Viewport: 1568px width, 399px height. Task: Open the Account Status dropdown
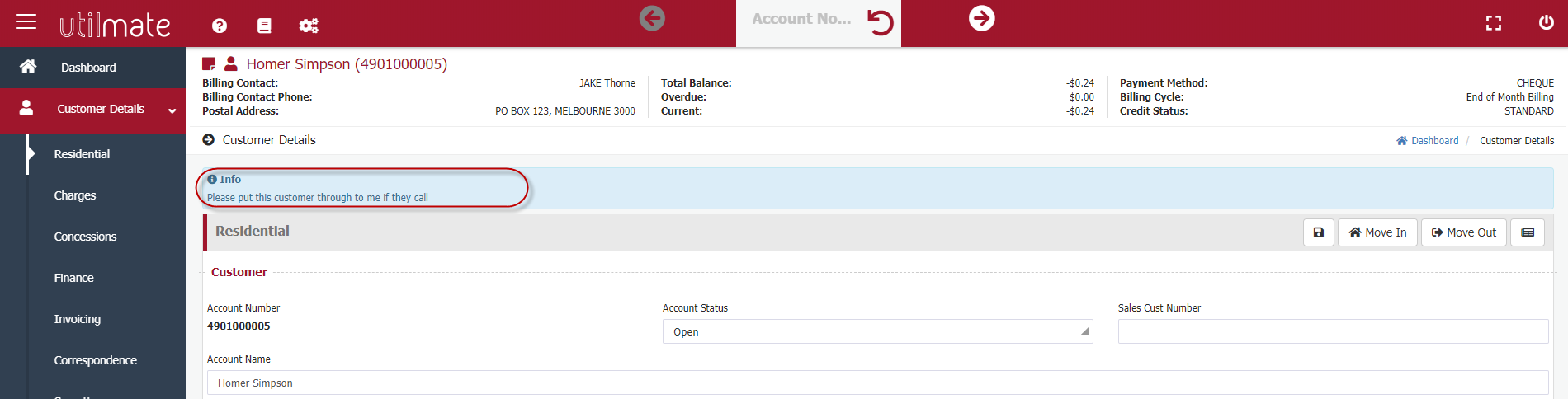coord(877,331)
